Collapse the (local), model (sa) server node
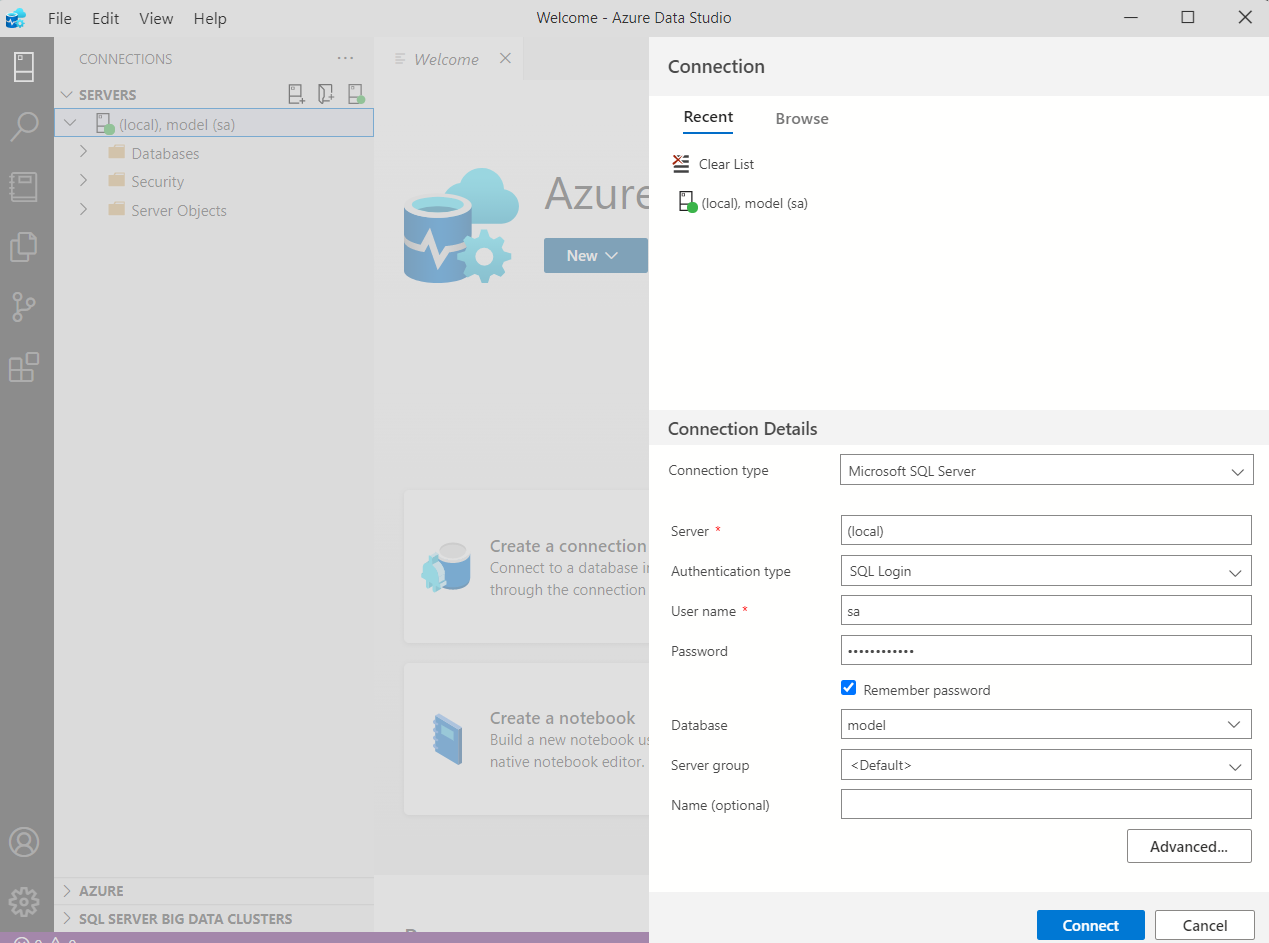 (69, 123)
